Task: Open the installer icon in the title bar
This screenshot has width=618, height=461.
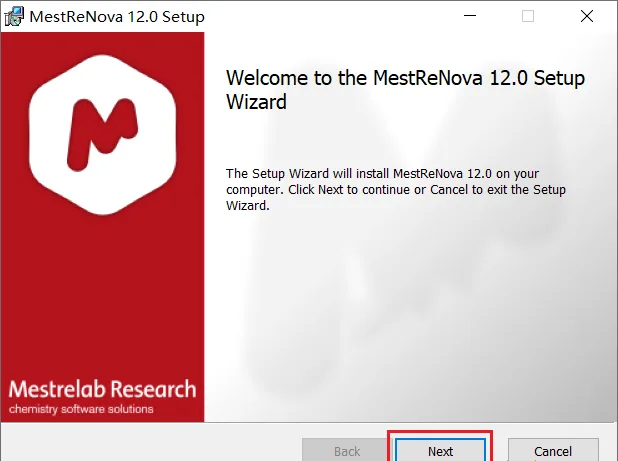Action: tap(14, 17)
